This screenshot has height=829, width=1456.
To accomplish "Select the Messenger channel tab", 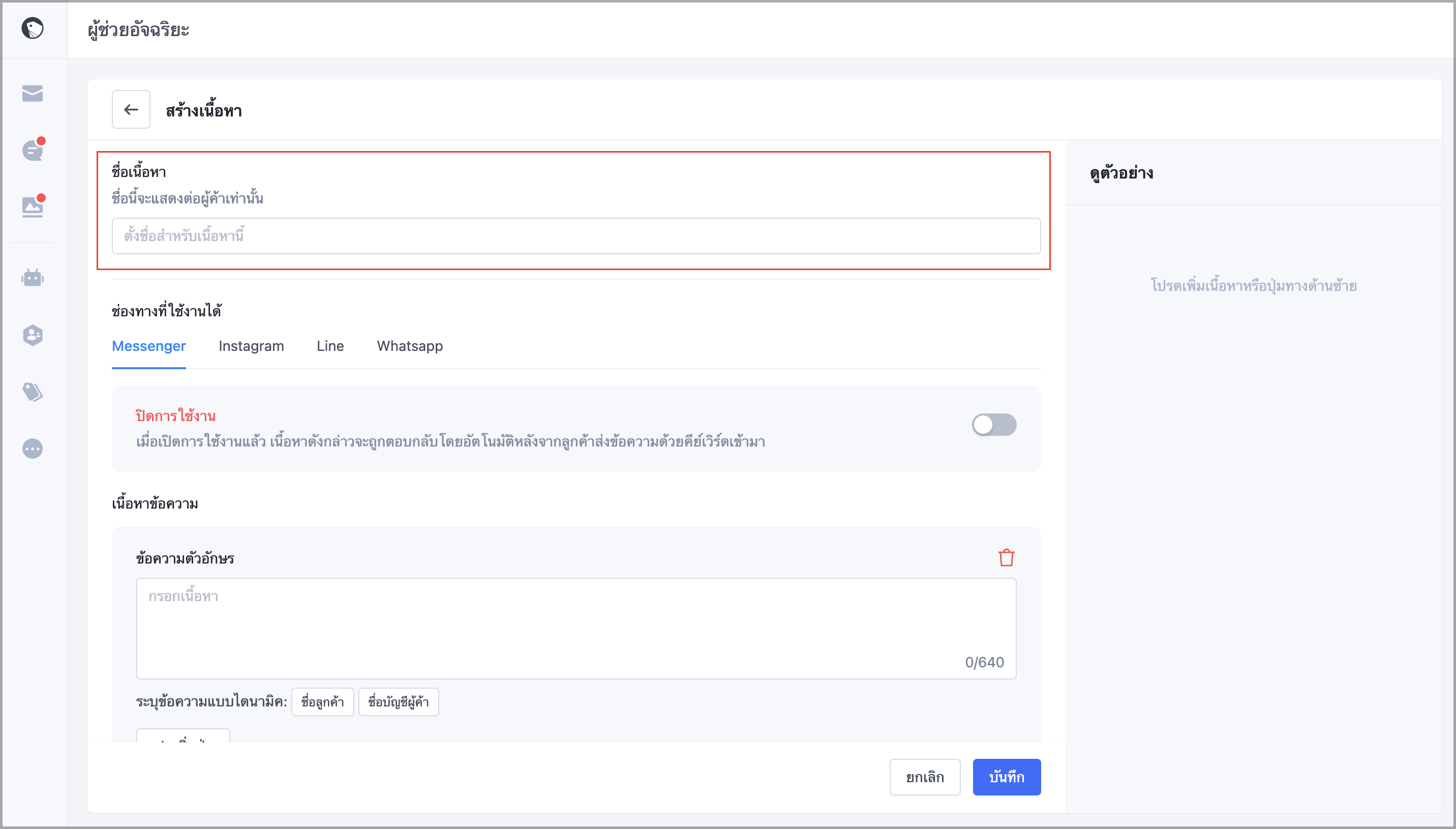I will pos(149,346).
